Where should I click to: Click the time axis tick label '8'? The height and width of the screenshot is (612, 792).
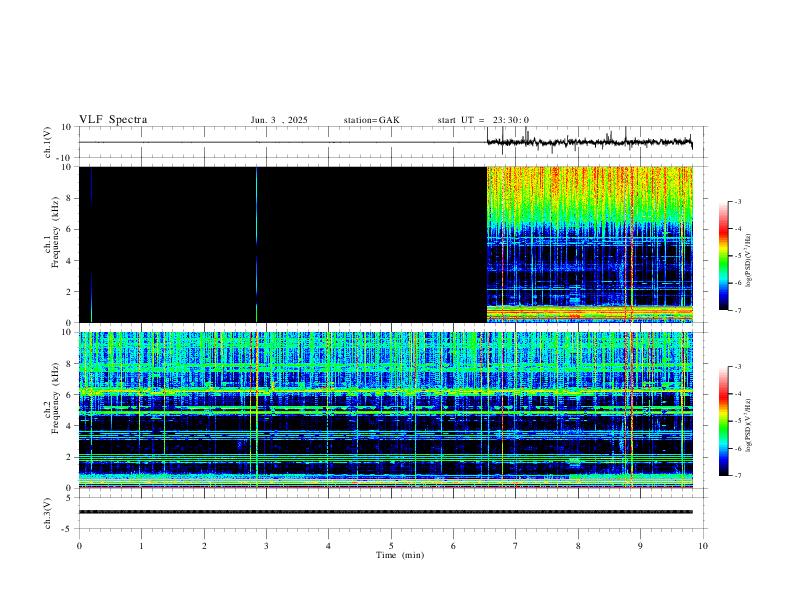click(x=578, y=546)
